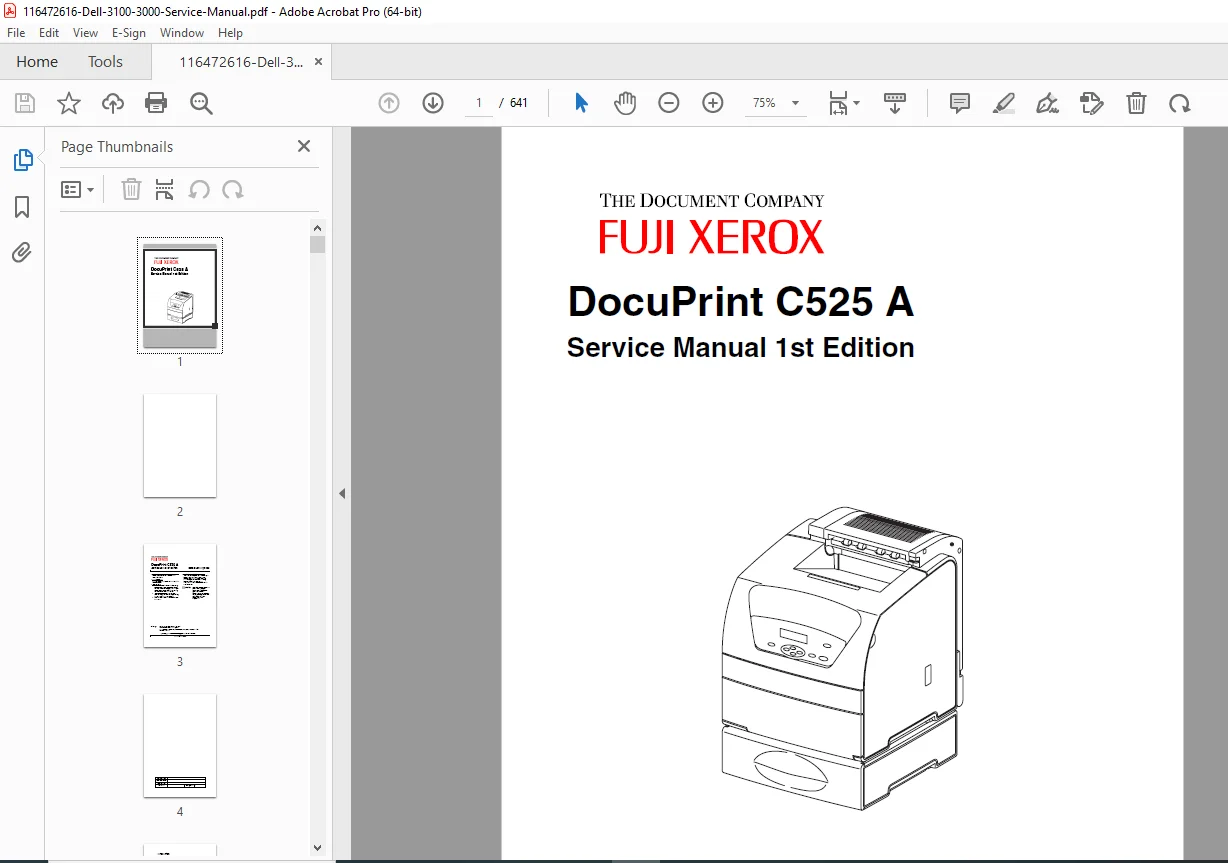Bookmark the file with the star icon

(68, 103)
